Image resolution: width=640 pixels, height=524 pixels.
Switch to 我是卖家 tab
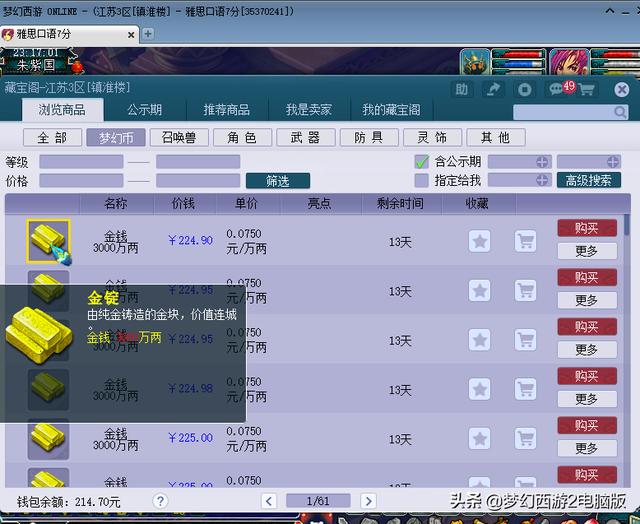tap(309, 110)
